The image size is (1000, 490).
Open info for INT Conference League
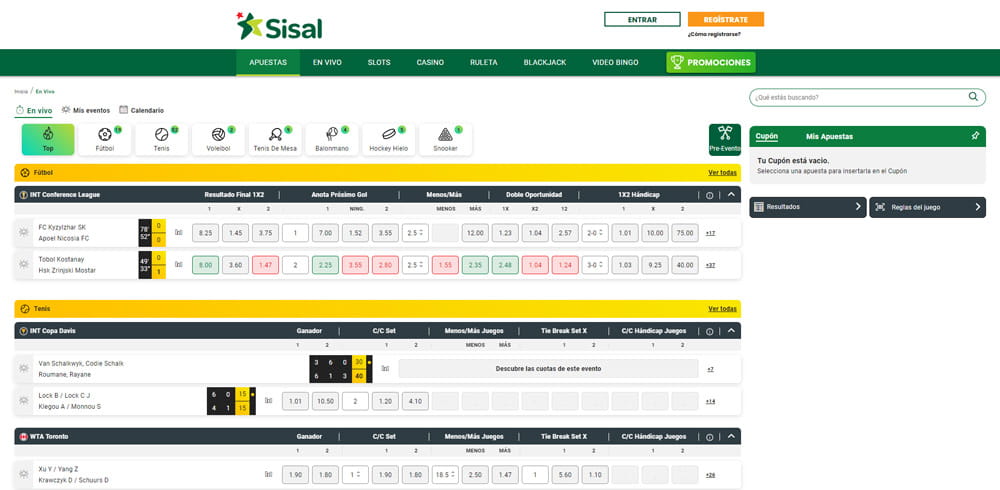(x=710, y=195)
